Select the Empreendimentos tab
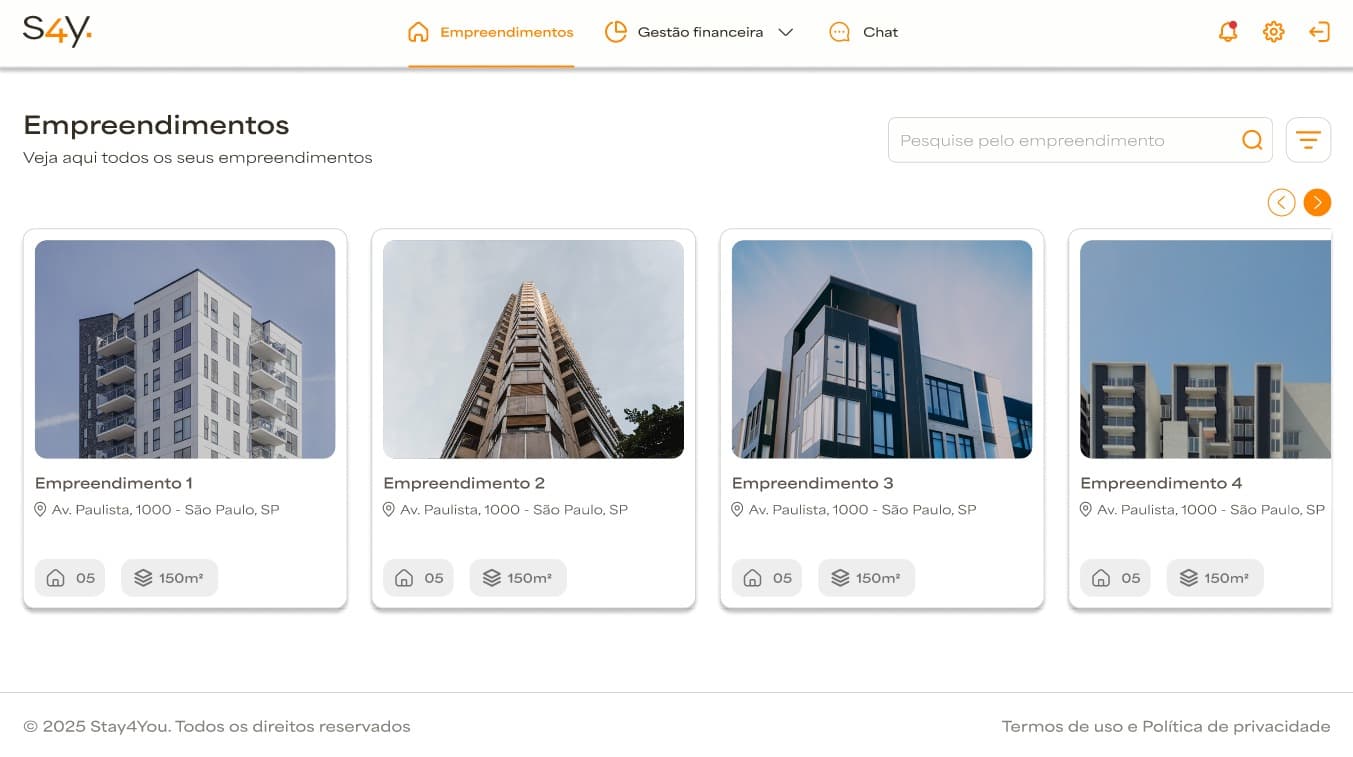Viewport: 1353px width, 757px height. tap(491, 32)
